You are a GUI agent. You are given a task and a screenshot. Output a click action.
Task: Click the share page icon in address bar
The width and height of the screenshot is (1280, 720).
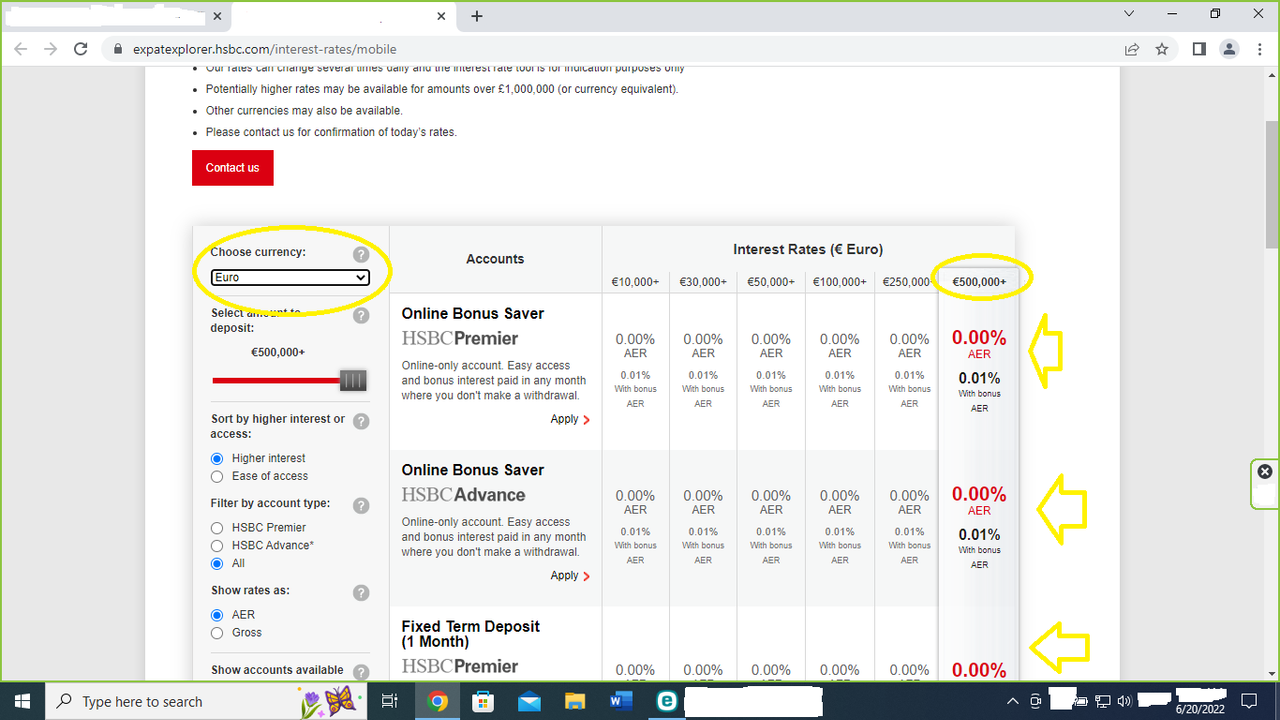1132,49
